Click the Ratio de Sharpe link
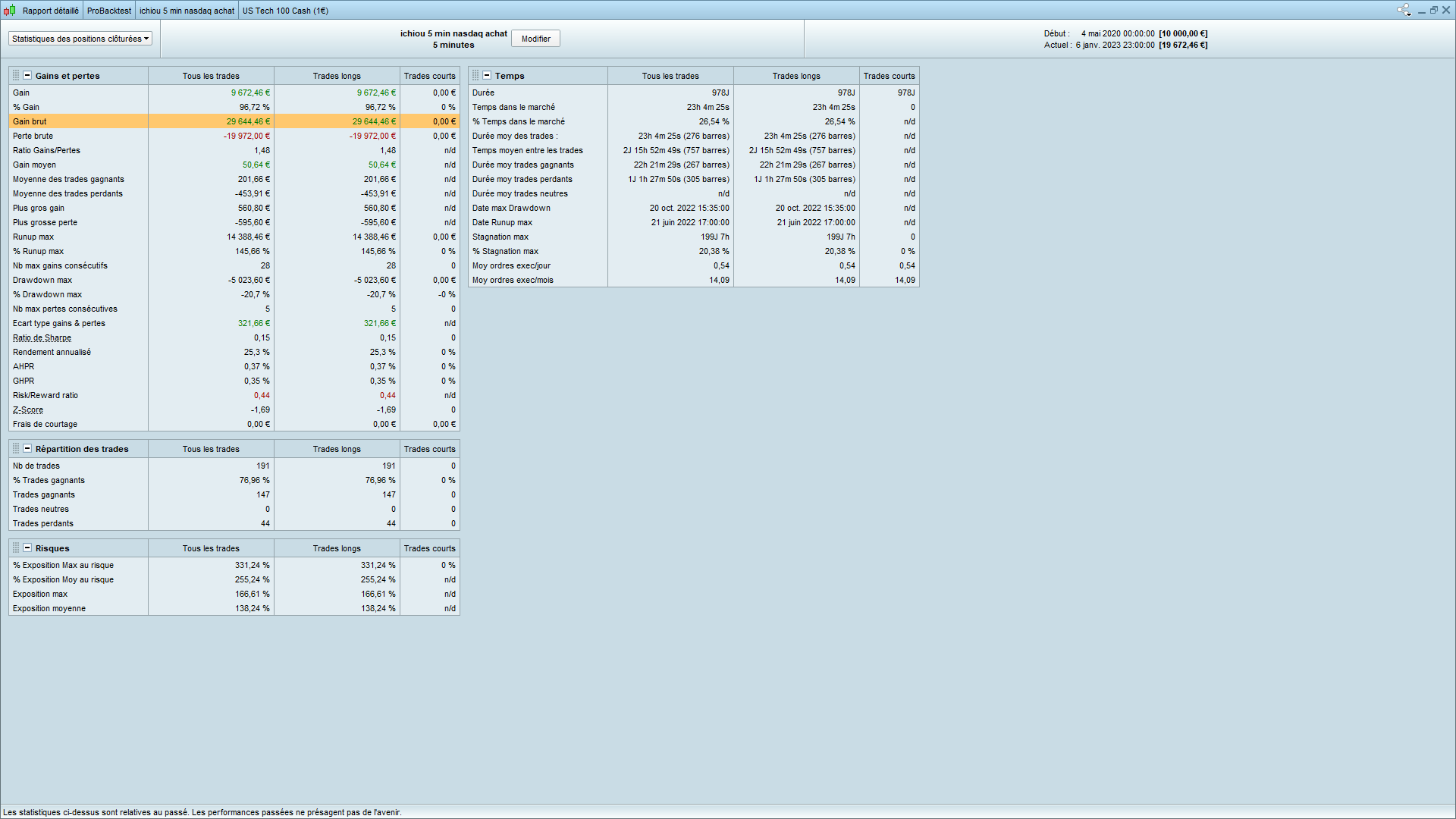 42,338
